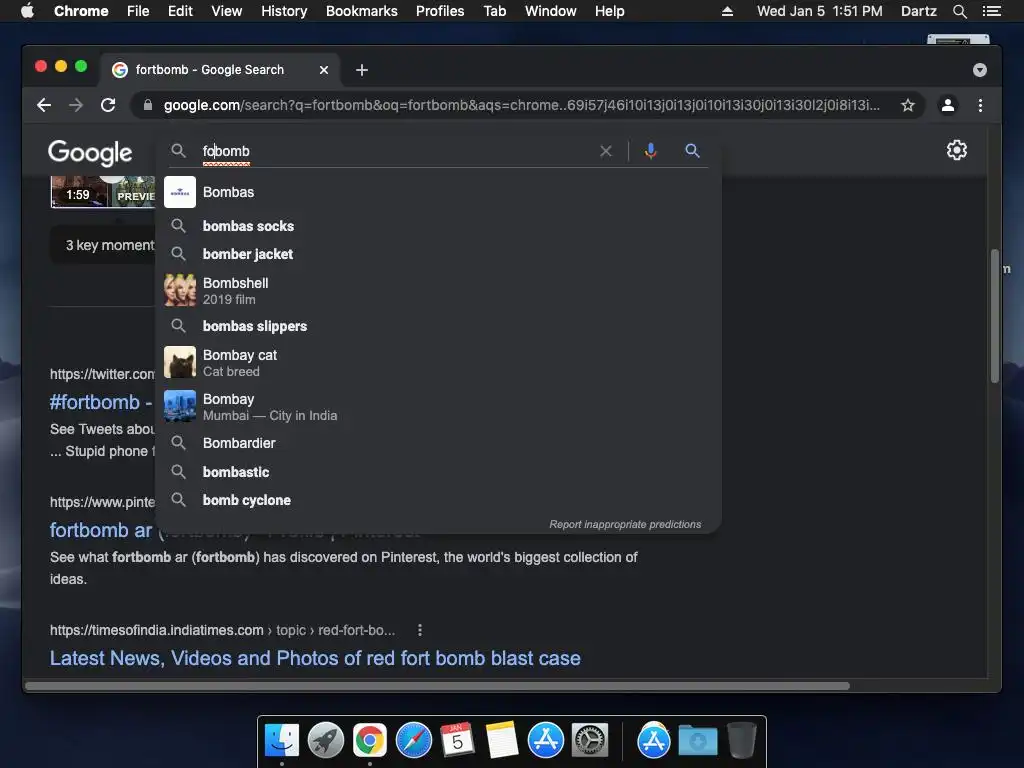Open Chrome's three-dot menu
1024x768 pixels.
(980, 105)
